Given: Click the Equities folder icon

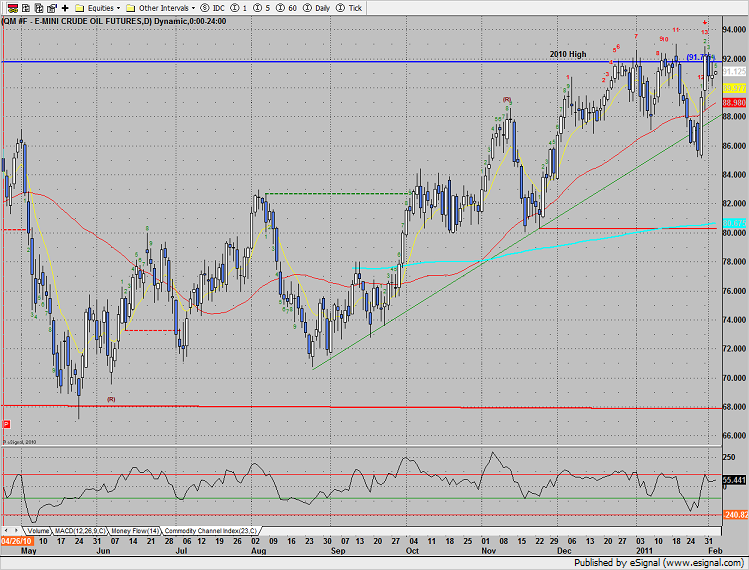Looking at the screenshot, I should (x=80, y=8).
